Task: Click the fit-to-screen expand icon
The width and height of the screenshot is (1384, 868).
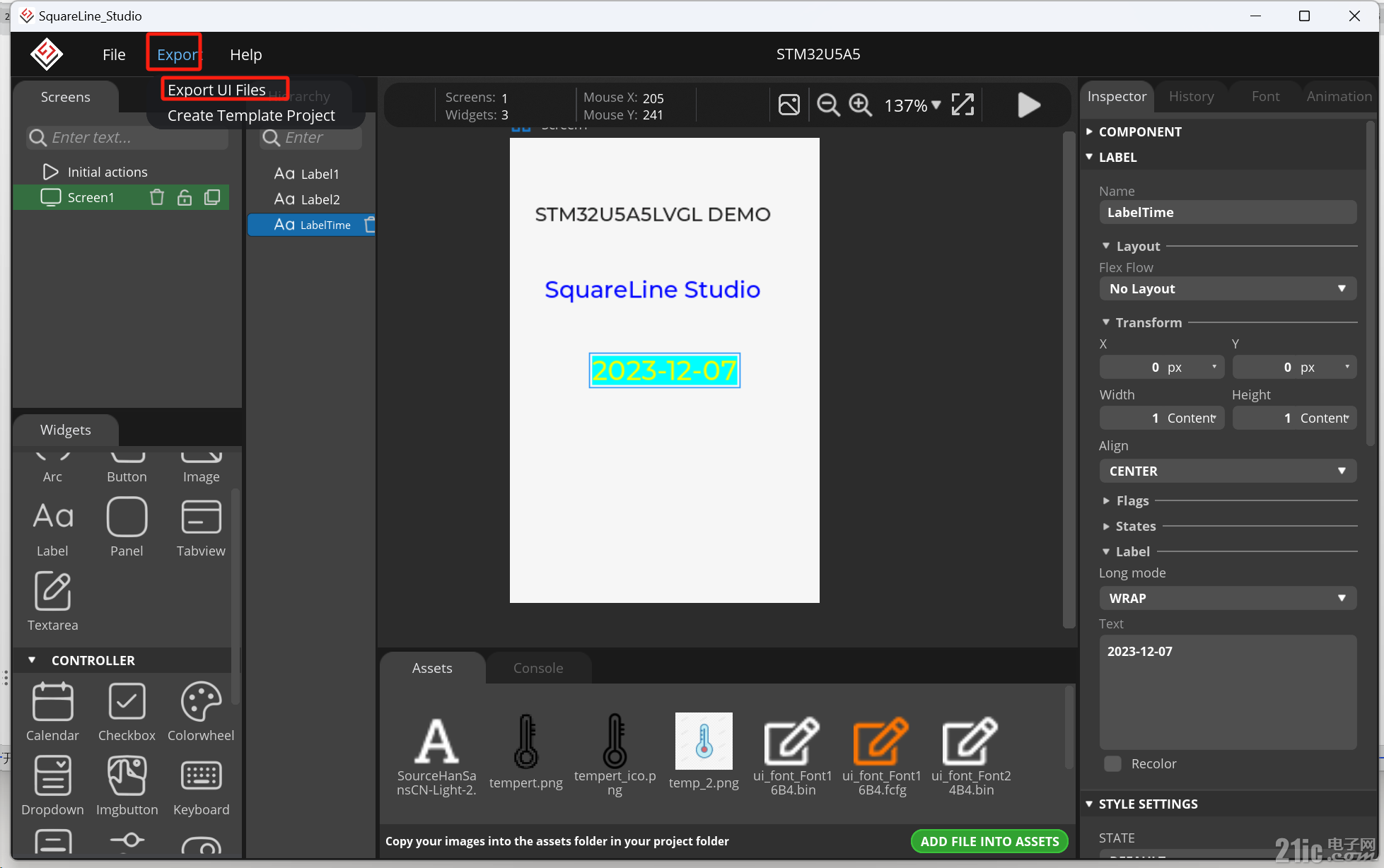Action: coord(963,105)
